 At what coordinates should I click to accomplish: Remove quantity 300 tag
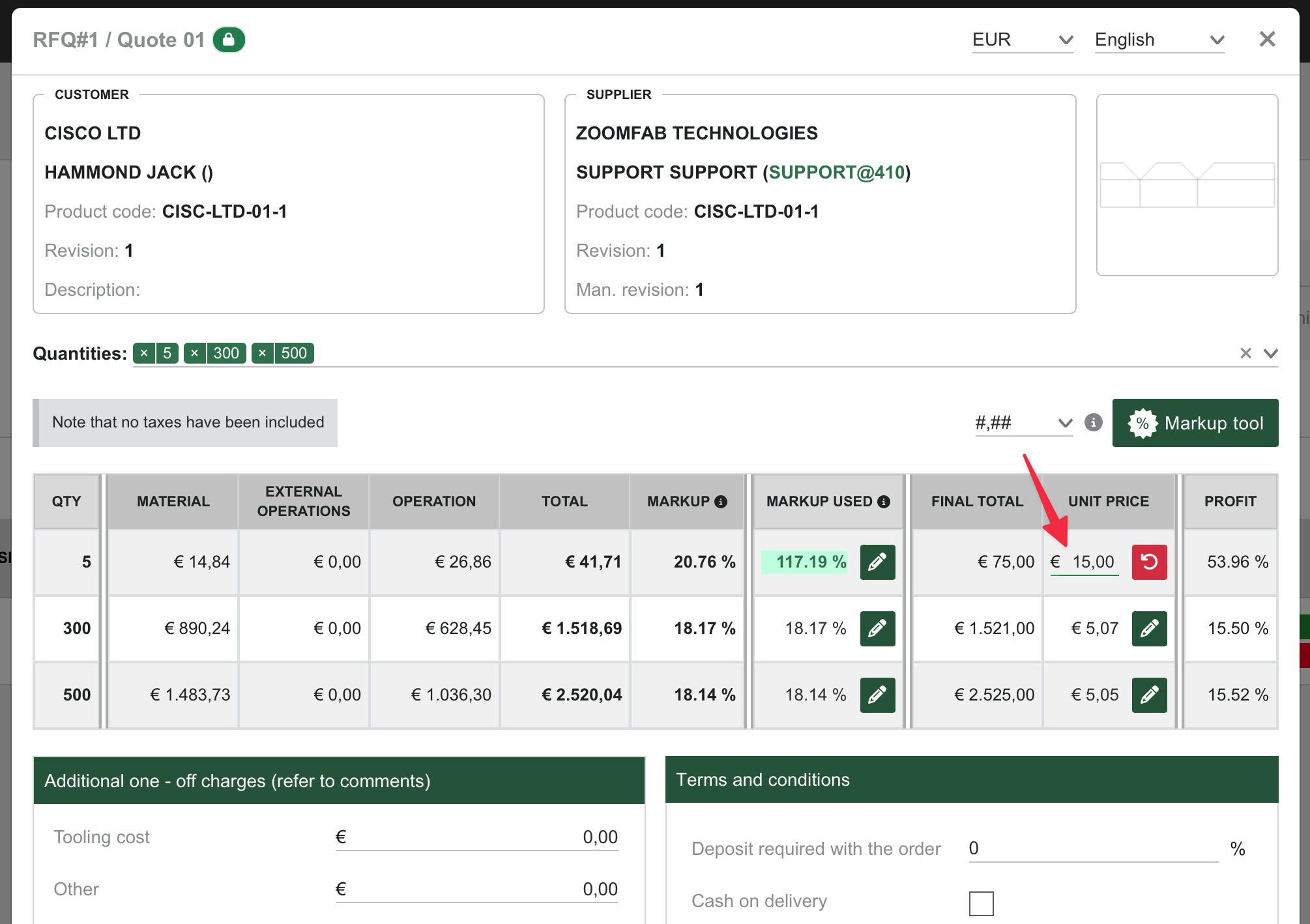pyautogui.click(x=194, y=353)
